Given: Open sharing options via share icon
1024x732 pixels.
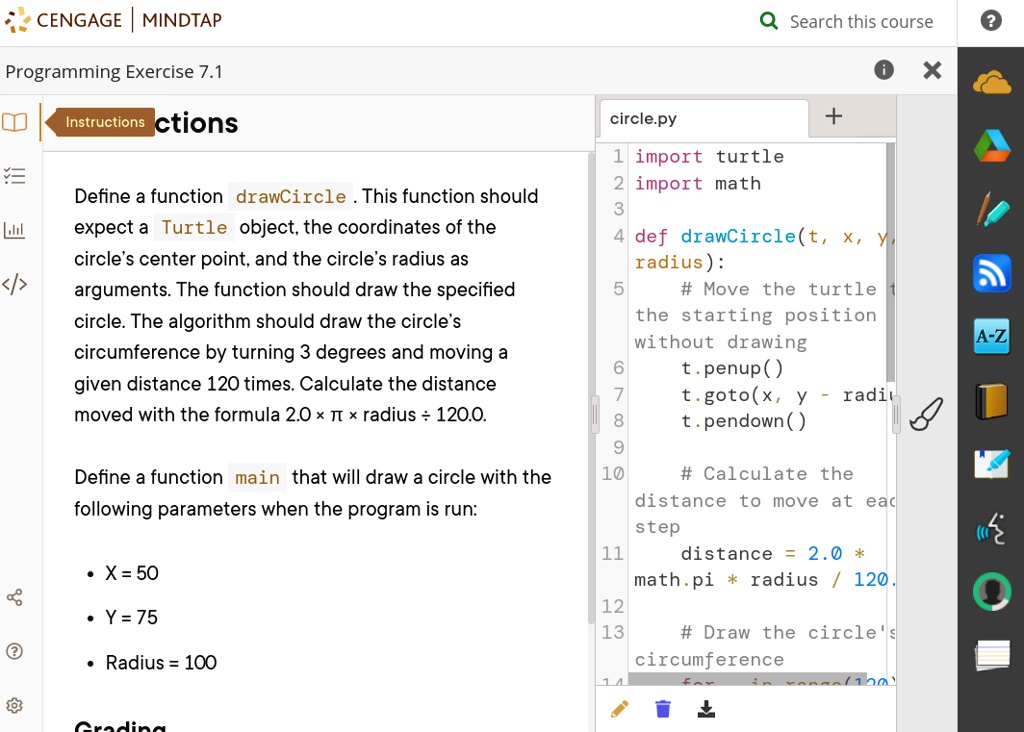Looking at the screenshot, I should 14,597.
